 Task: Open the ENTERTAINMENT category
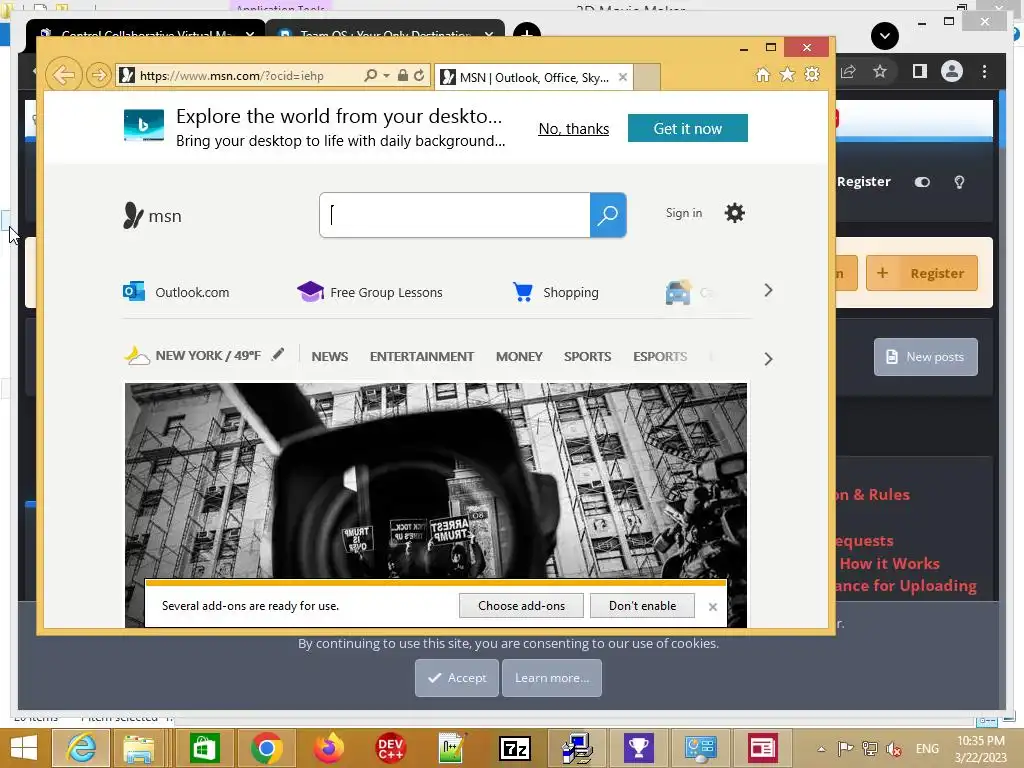pyautogui.click(x=422, y=357)
